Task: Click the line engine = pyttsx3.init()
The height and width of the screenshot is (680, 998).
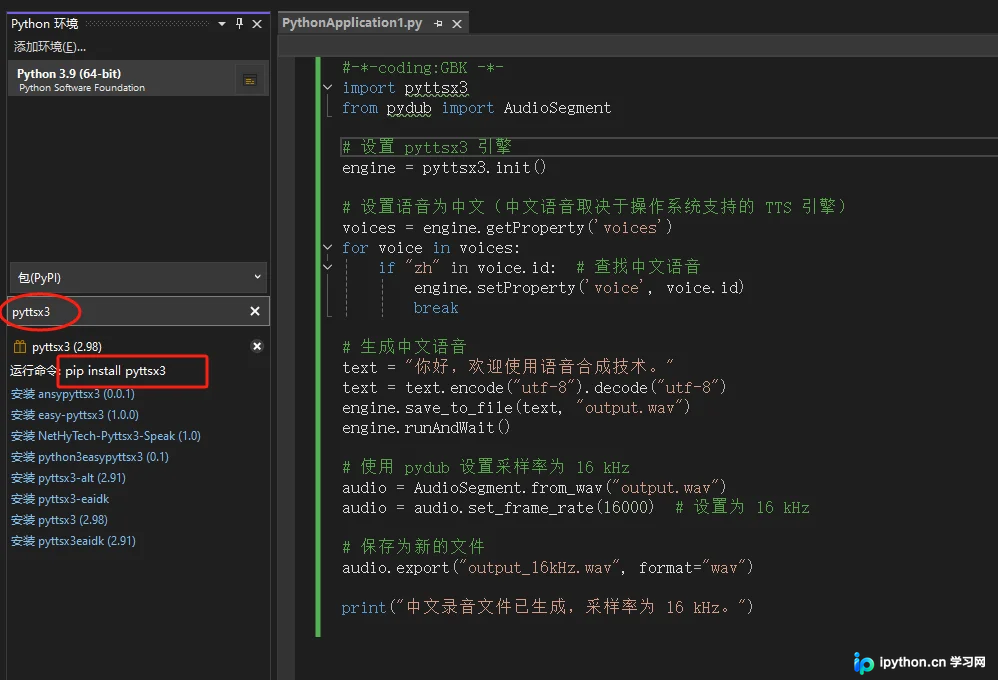Action: click(x=444, y=168)
